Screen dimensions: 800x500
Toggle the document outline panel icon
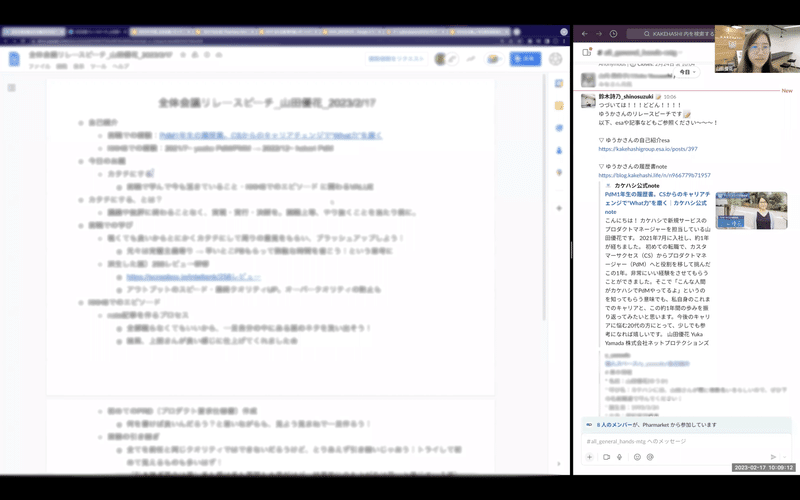click(x=12, y=88)
